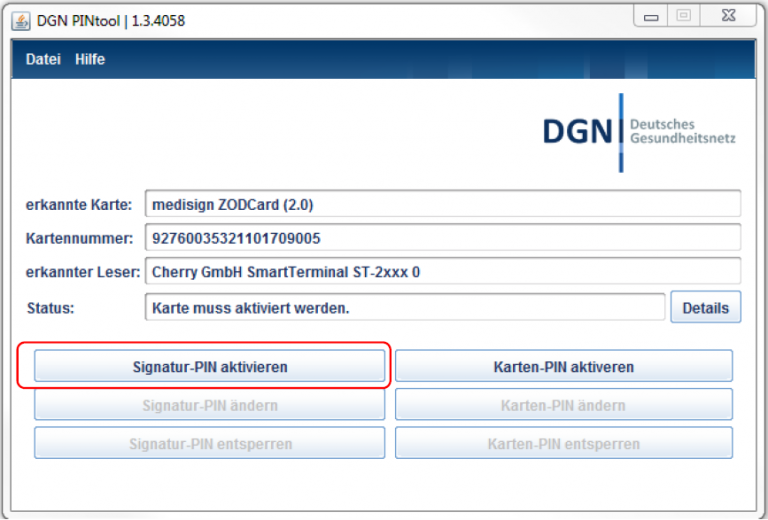
Task: Click the erkannter Leser field
Action: (x=443, y=271)
